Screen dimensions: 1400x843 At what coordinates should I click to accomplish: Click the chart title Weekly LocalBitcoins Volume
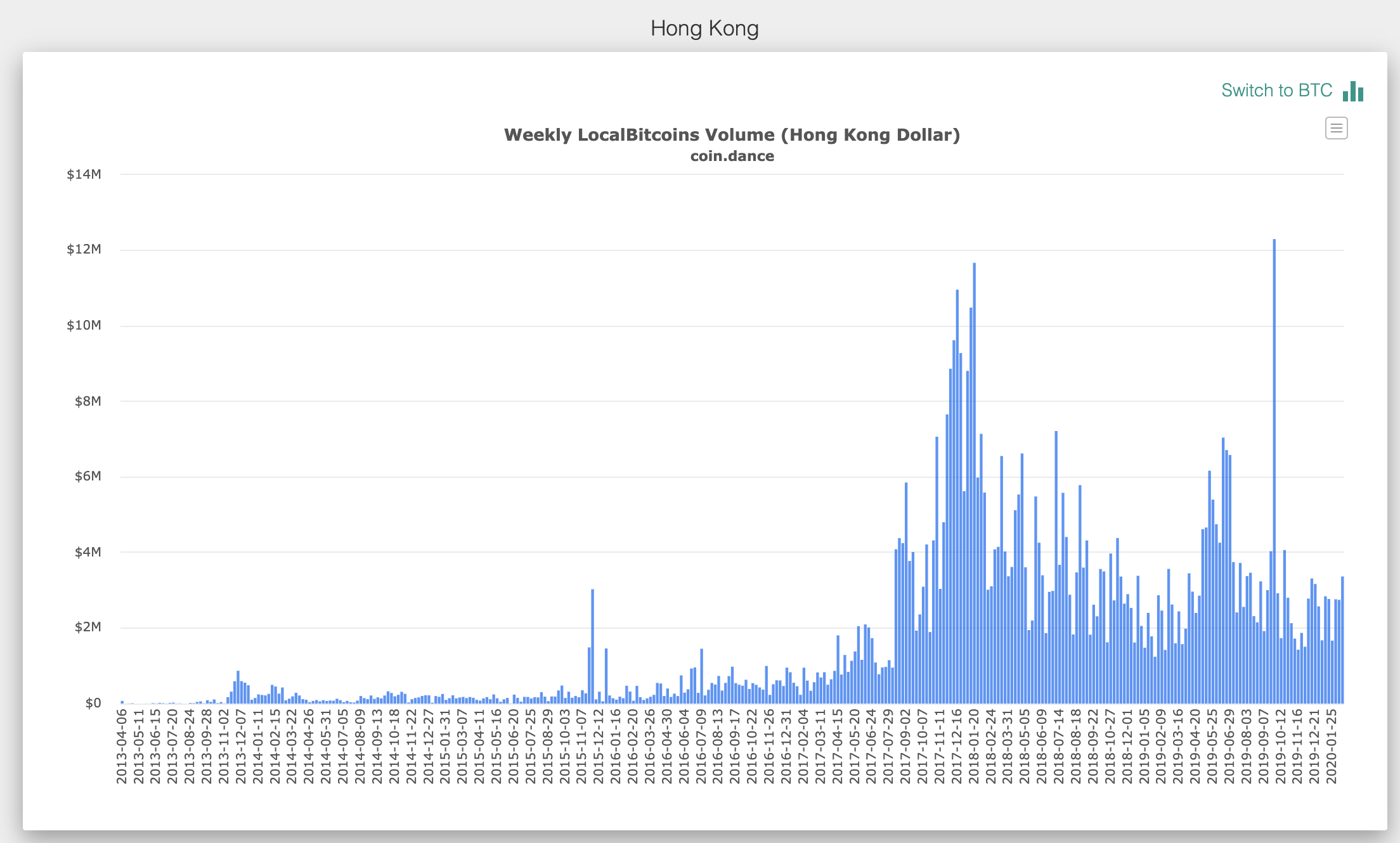732,135
